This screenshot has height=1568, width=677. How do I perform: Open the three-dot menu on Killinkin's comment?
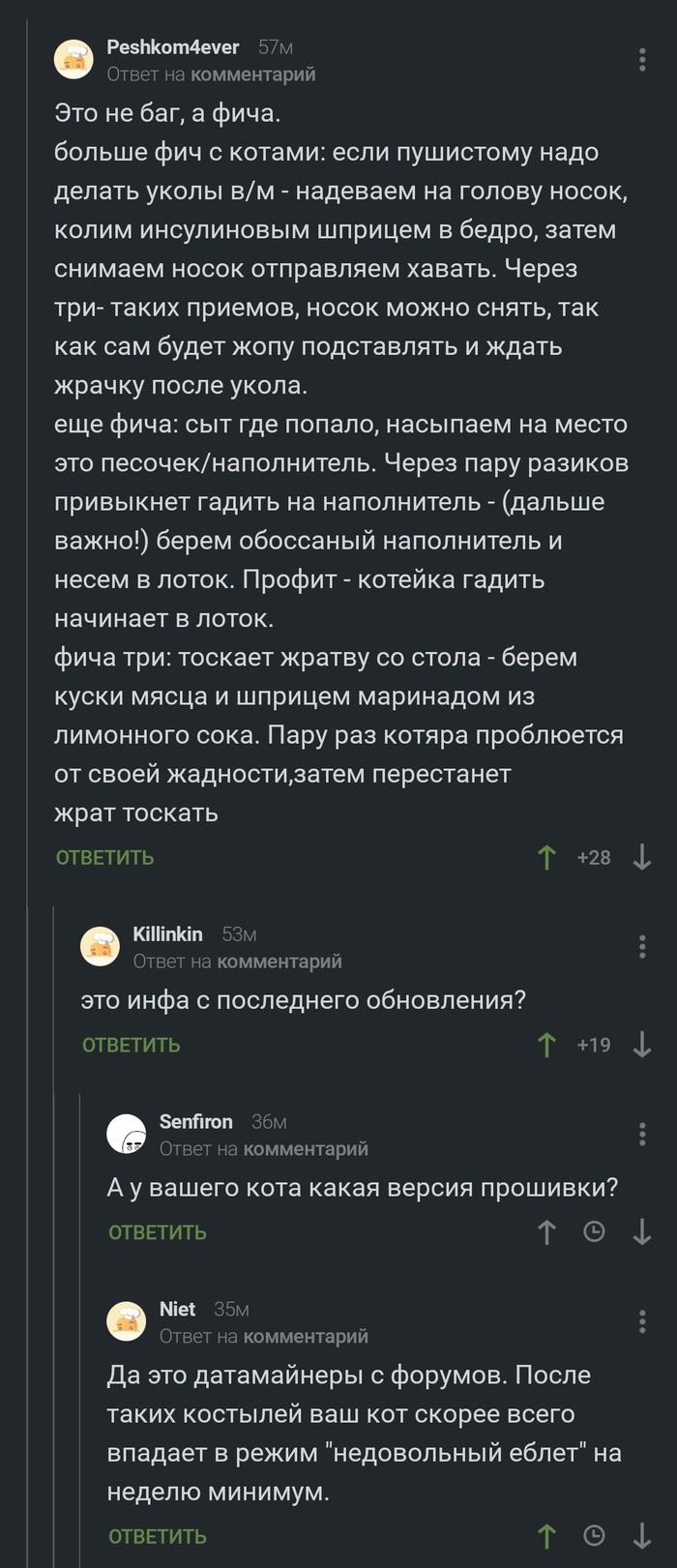(x=641, y=946)
